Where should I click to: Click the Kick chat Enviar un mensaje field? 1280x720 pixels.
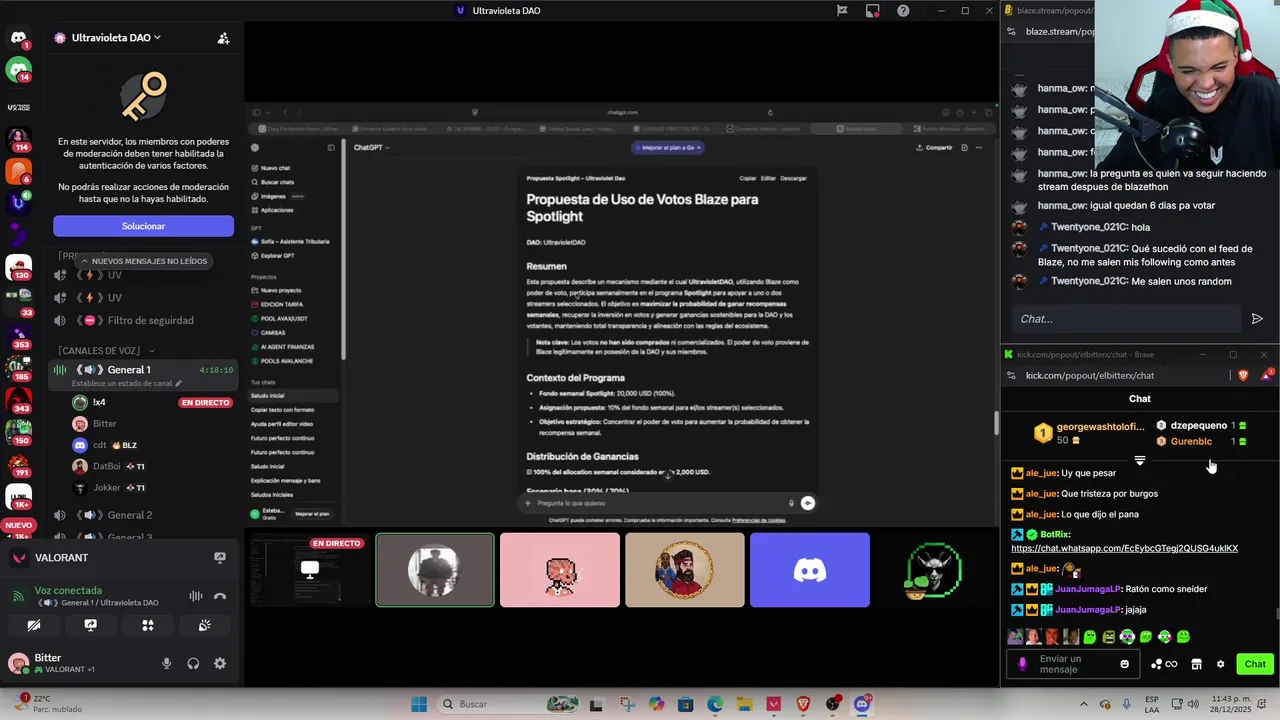(1074, 664)
